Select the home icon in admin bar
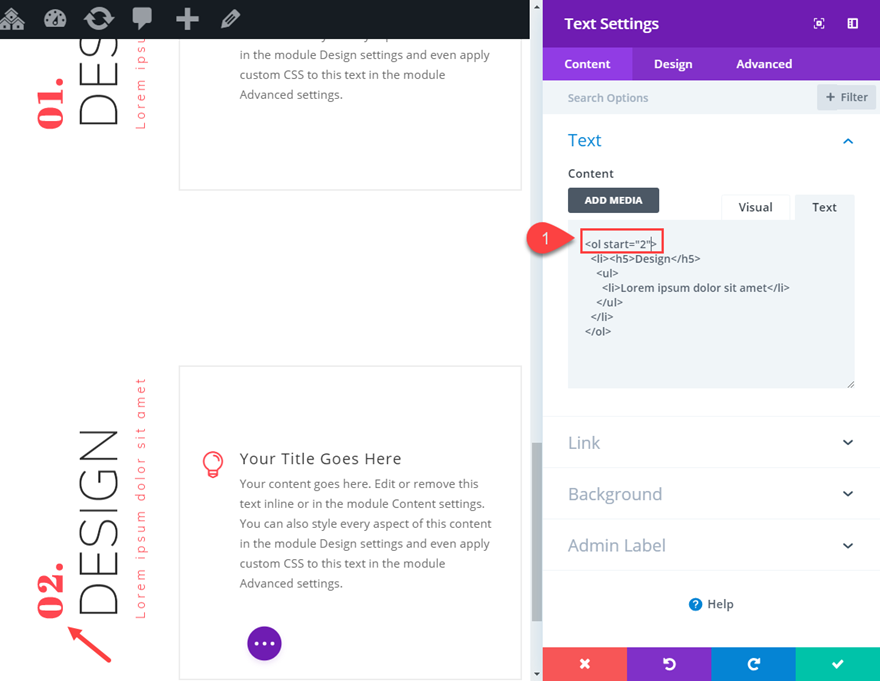Image resolution: width=880 pixels, height=681 pixels. point(13,18)
